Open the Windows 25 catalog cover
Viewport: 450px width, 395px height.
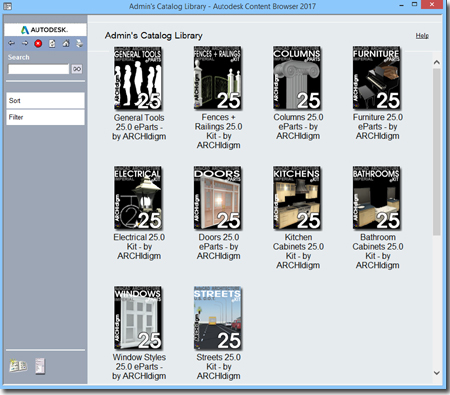pos(138,318)
